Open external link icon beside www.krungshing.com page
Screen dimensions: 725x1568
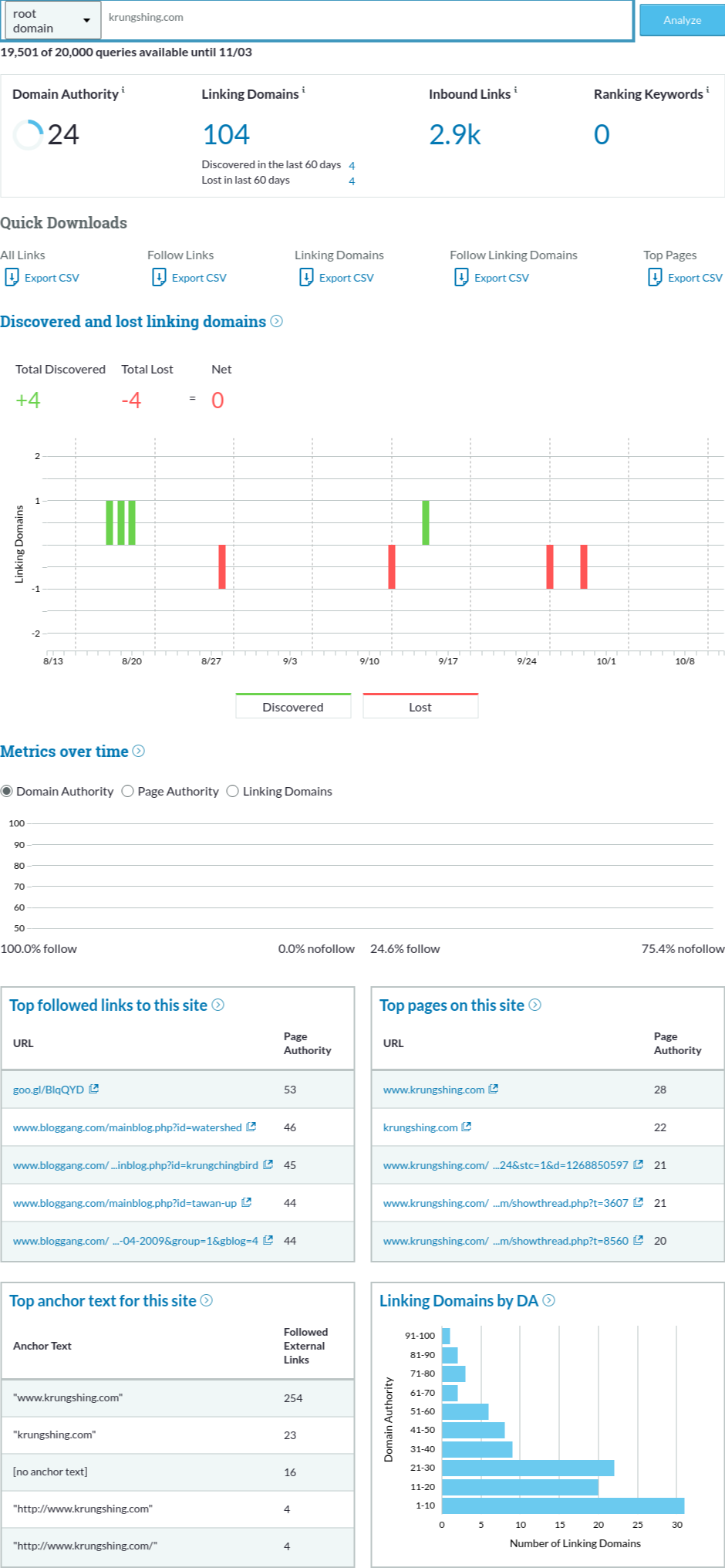pyautogui.click(x=494, y=1089)
